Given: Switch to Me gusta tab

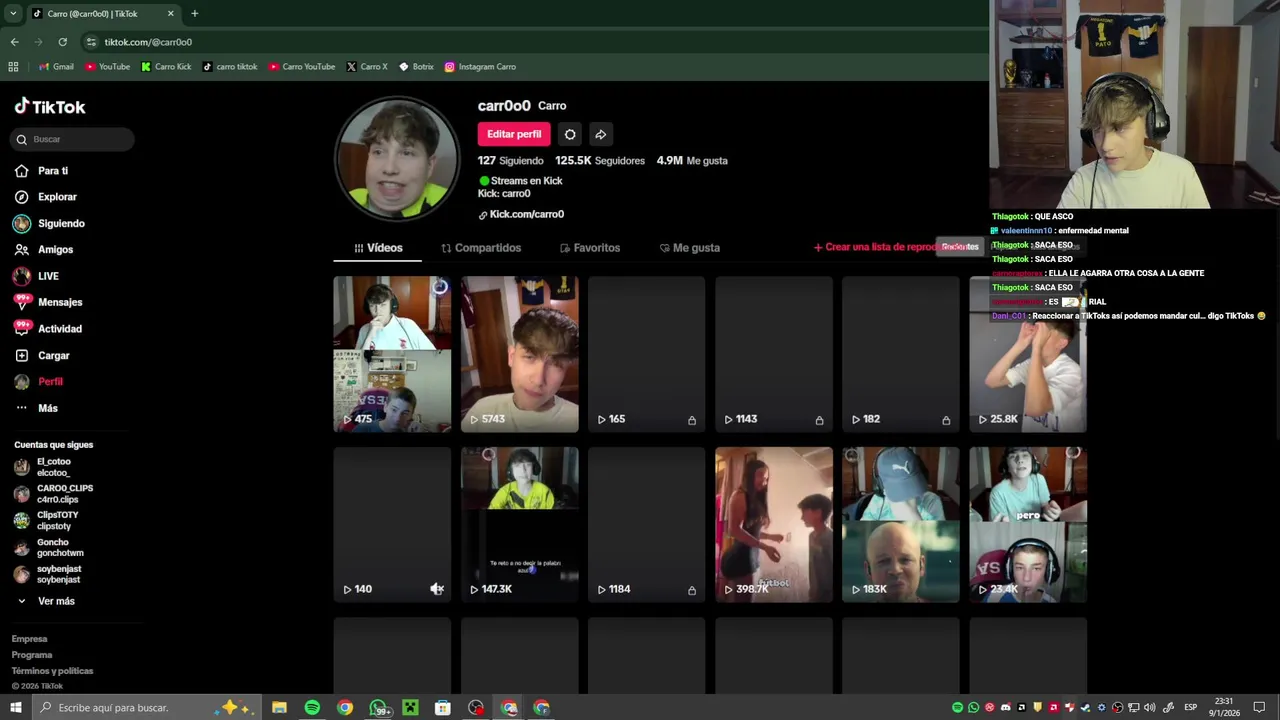Looking at the screenshot, I should (x=690, y=248).
